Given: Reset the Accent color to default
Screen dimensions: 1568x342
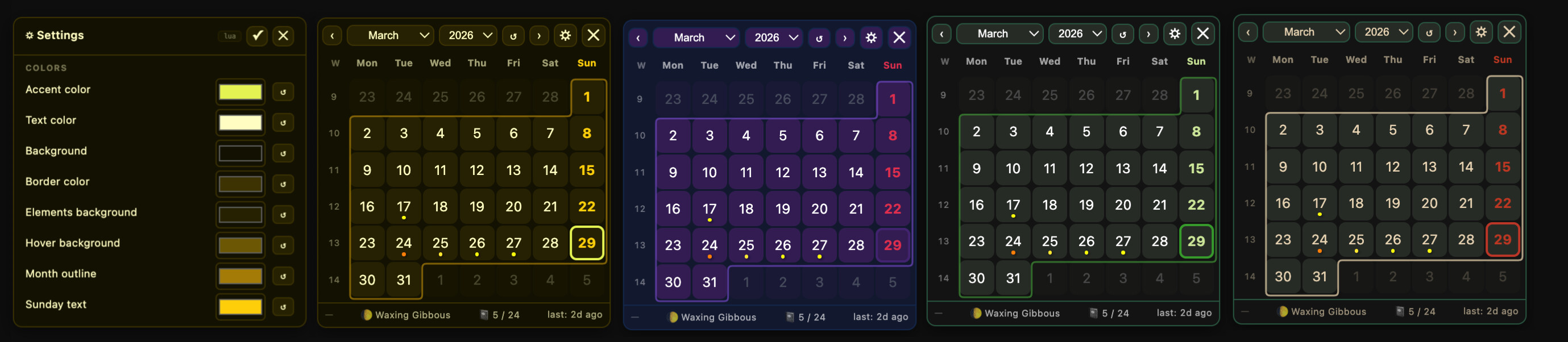Looking at the screenshot, I should tap(283, 92).
